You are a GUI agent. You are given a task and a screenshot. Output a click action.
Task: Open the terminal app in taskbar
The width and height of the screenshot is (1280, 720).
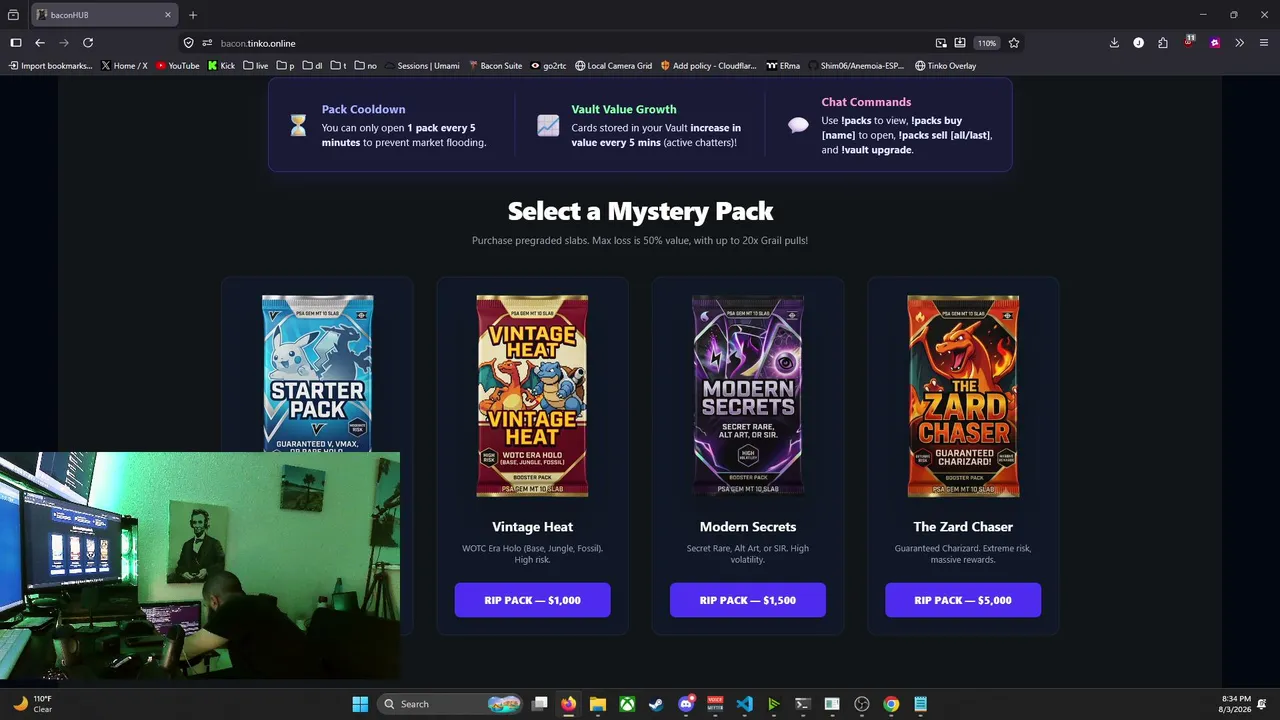pos(802,704)
